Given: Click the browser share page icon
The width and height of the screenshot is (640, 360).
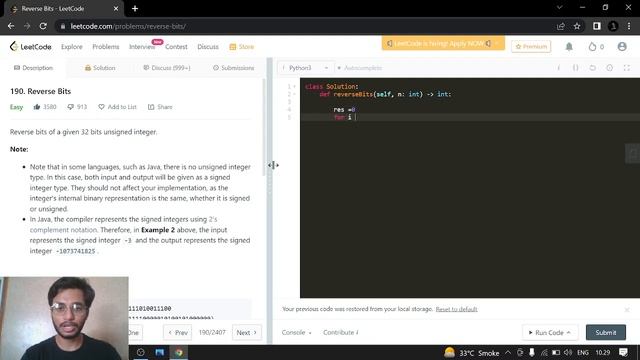Looking at the screenshot, I should [560, 26].
